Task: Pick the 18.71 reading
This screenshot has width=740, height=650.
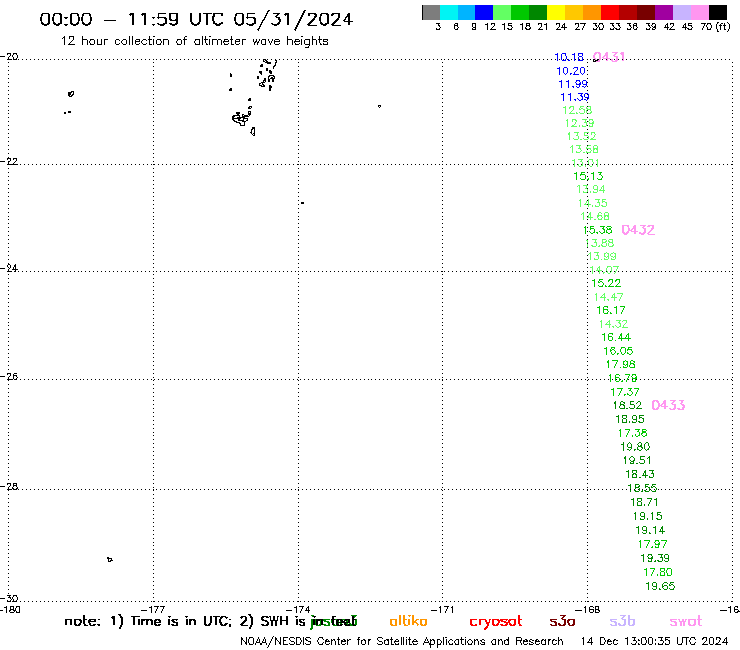Action: [x=644, y=502]
